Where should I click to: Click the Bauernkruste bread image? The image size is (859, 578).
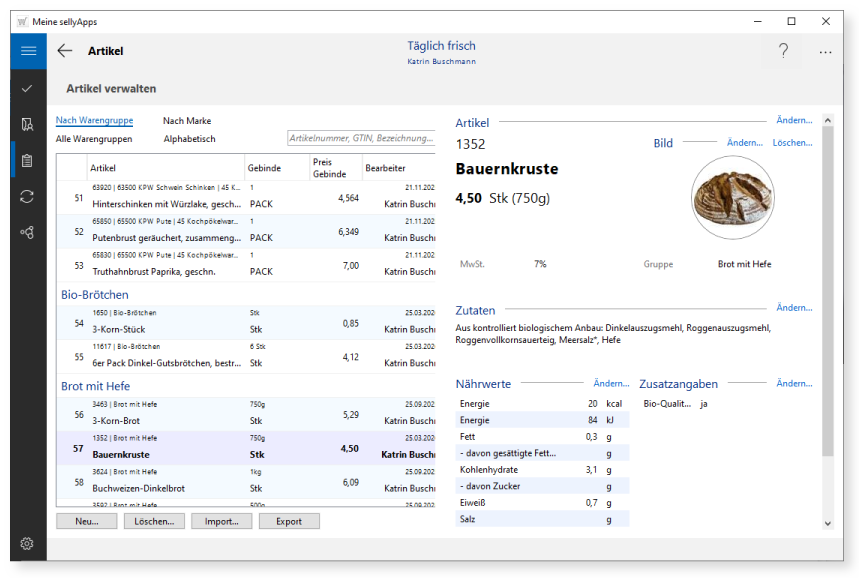(x=734, y=198)
